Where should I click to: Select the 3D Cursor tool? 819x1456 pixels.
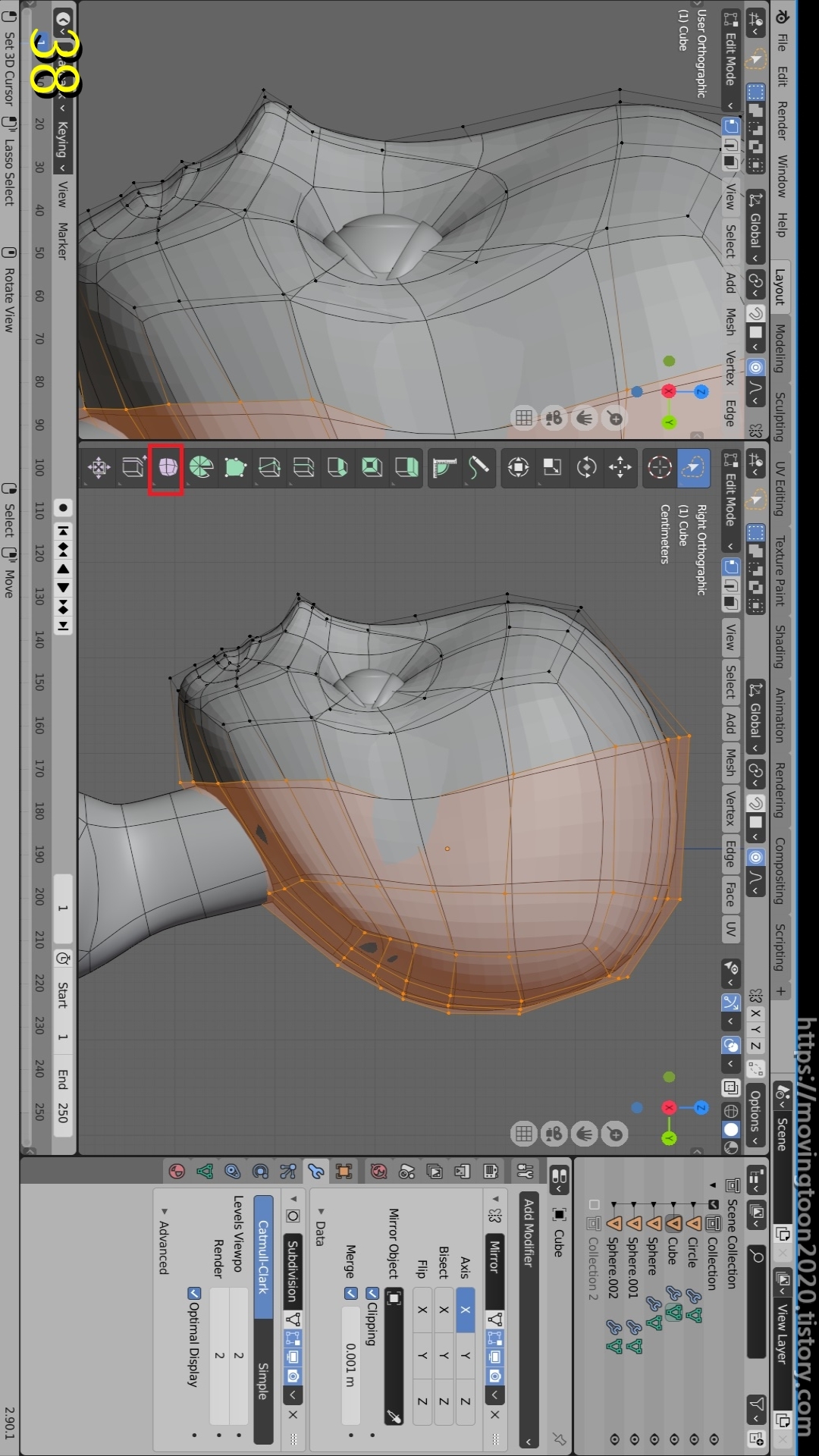pos(660,467)
